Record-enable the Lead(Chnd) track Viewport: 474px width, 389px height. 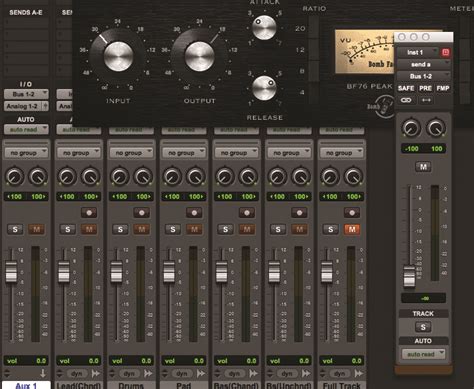click(89, 213)
